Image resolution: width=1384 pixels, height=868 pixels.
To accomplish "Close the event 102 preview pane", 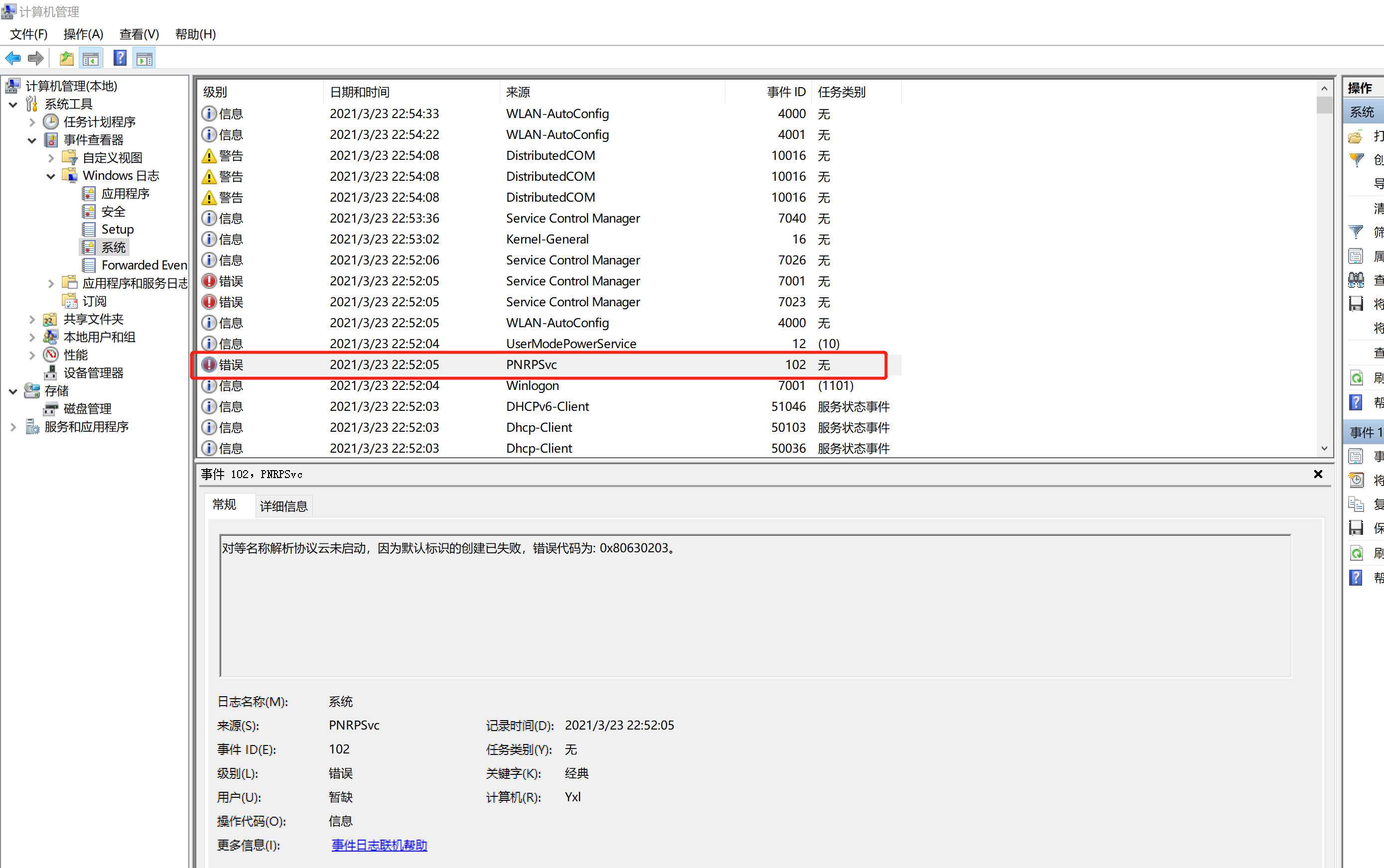I will (x=1318, y=474).
